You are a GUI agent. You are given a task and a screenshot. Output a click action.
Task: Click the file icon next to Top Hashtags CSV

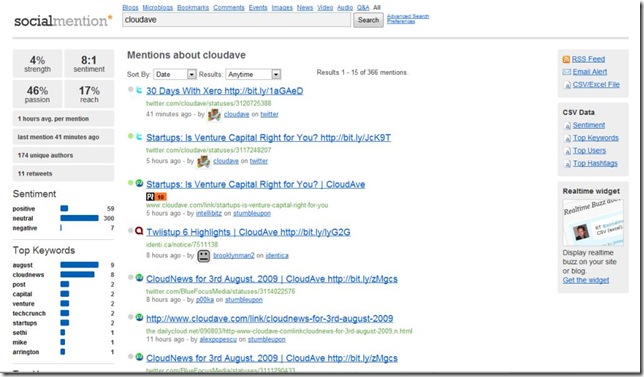[568, 164]
